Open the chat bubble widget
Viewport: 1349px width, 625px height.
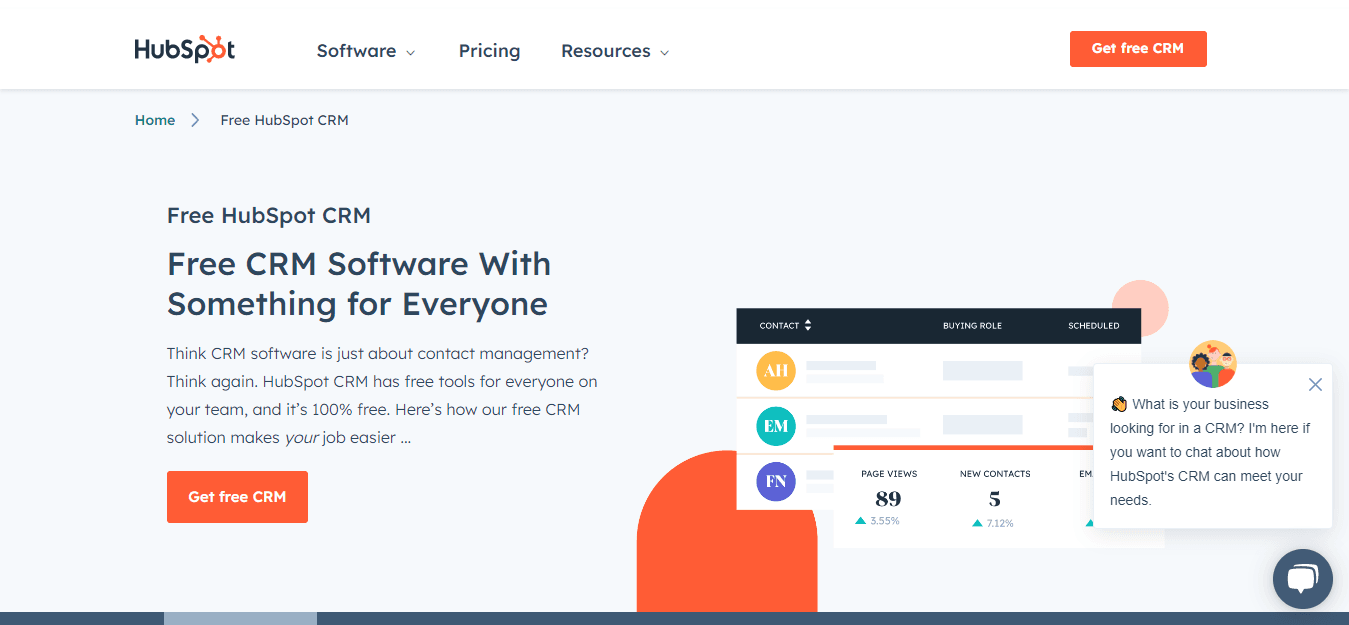tap(1303, 579)
